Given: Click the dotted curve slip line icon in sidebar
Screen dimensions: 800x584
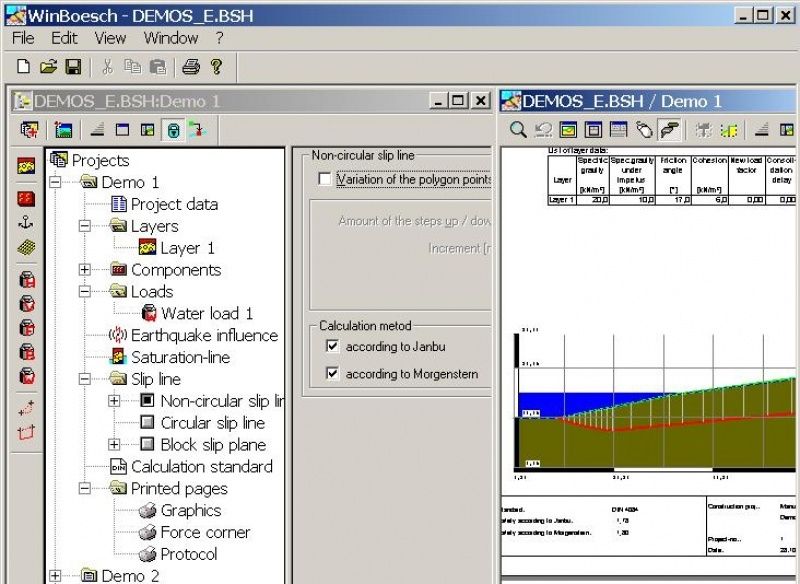Looking at the screenshot, I should coord(26,408).
